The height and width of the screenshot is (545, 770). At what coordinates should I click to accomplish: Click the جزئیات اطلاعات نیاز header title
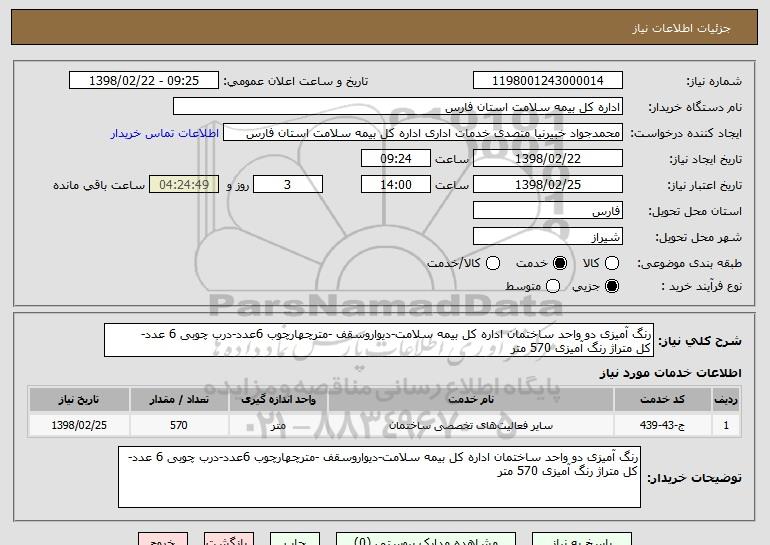pyautogui.click(x=682, y=28)
